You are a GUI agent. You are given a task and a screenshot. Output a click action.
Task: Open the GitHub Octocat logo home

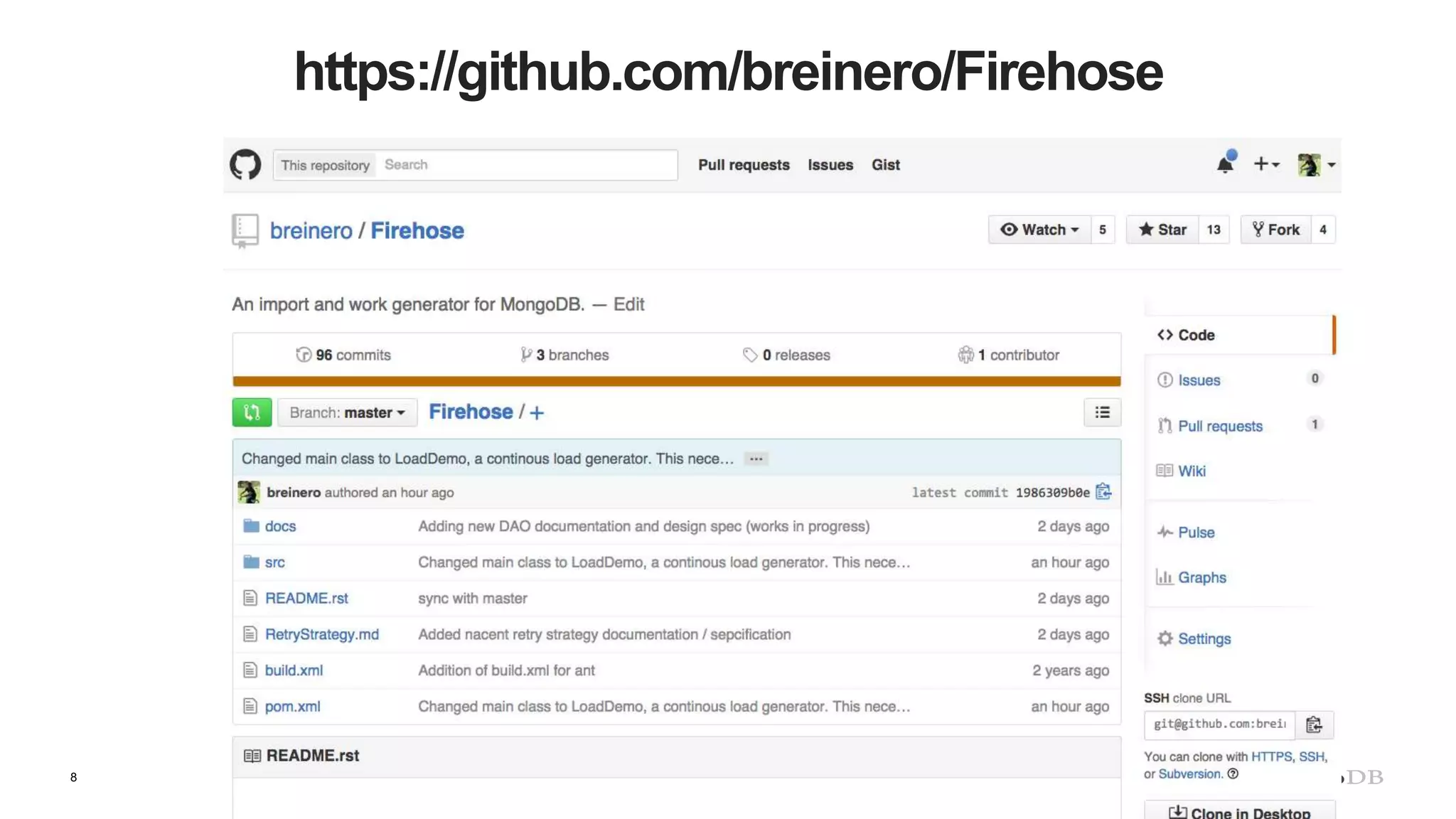[x=245, y=165]
